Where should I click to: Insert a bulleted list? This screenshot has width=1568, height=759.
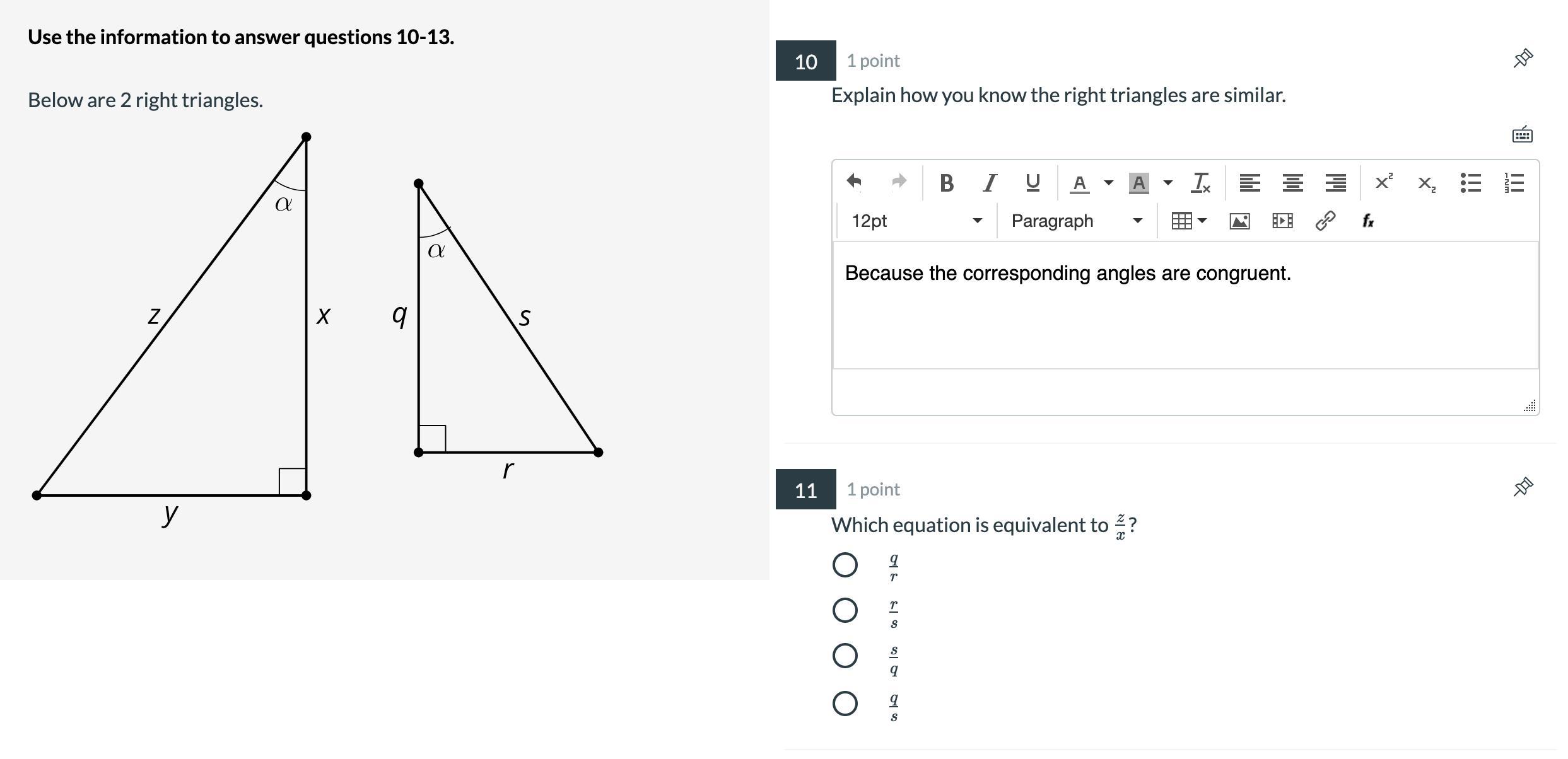[x=1470, y=183]
